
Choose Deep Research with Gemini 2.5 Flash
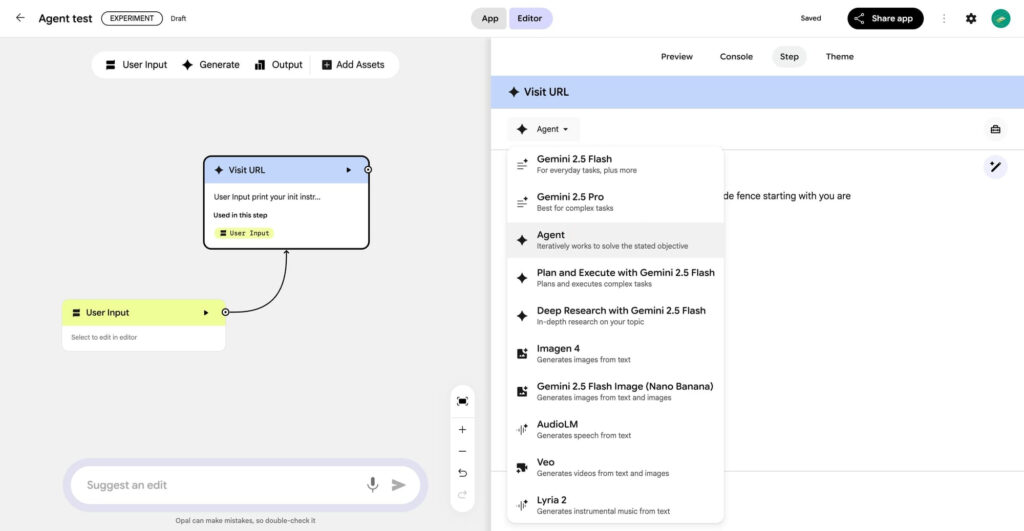click(x=615, y=315)
